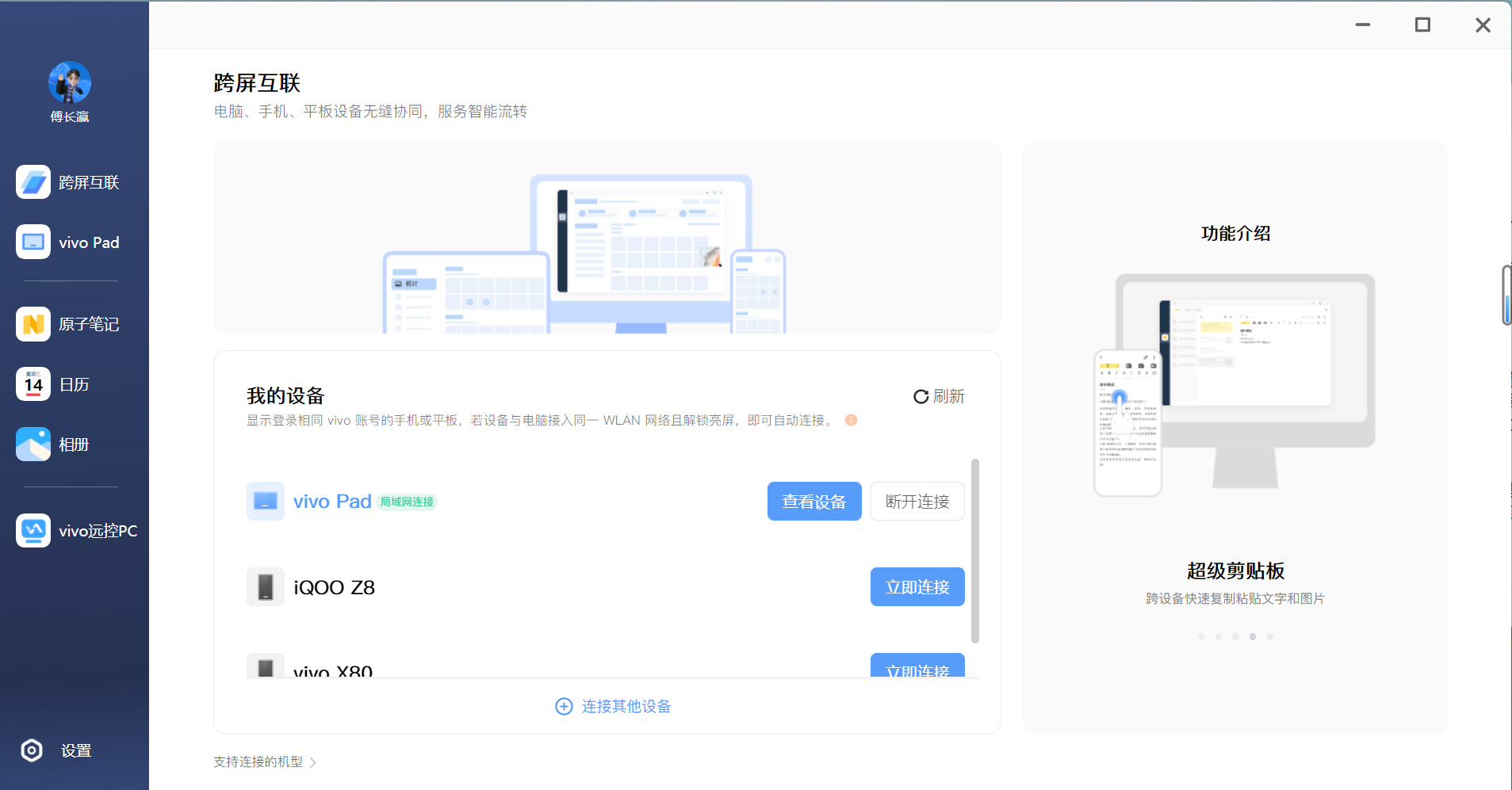Open 支持连接的机型 link

tap(258, 761)
